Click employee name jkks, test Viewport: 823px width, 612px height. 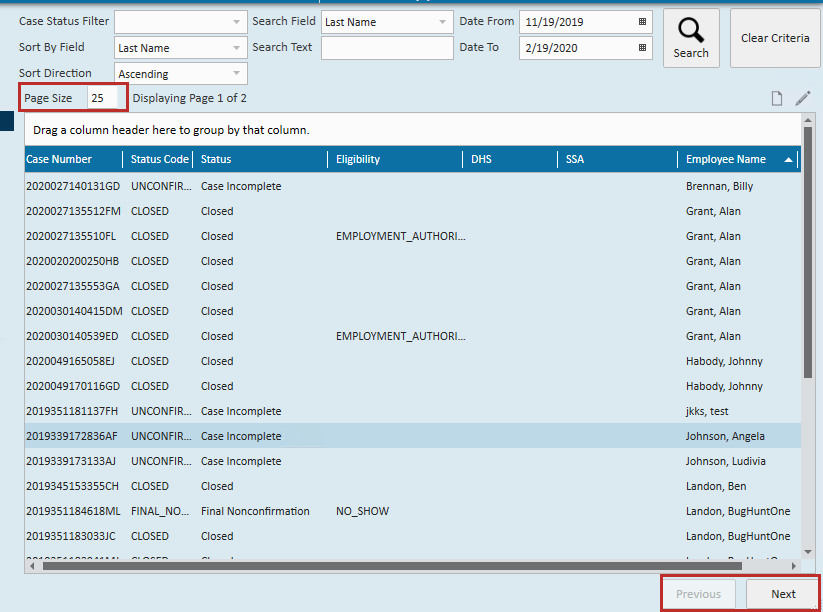[707, 411]
